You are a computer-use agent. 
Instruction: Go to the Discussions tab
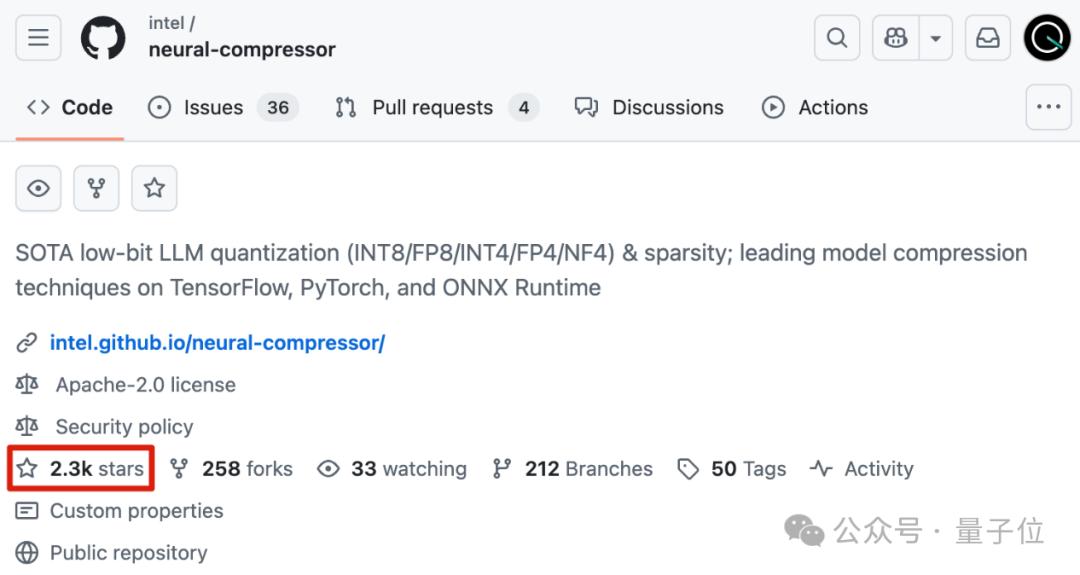point(649,107)
